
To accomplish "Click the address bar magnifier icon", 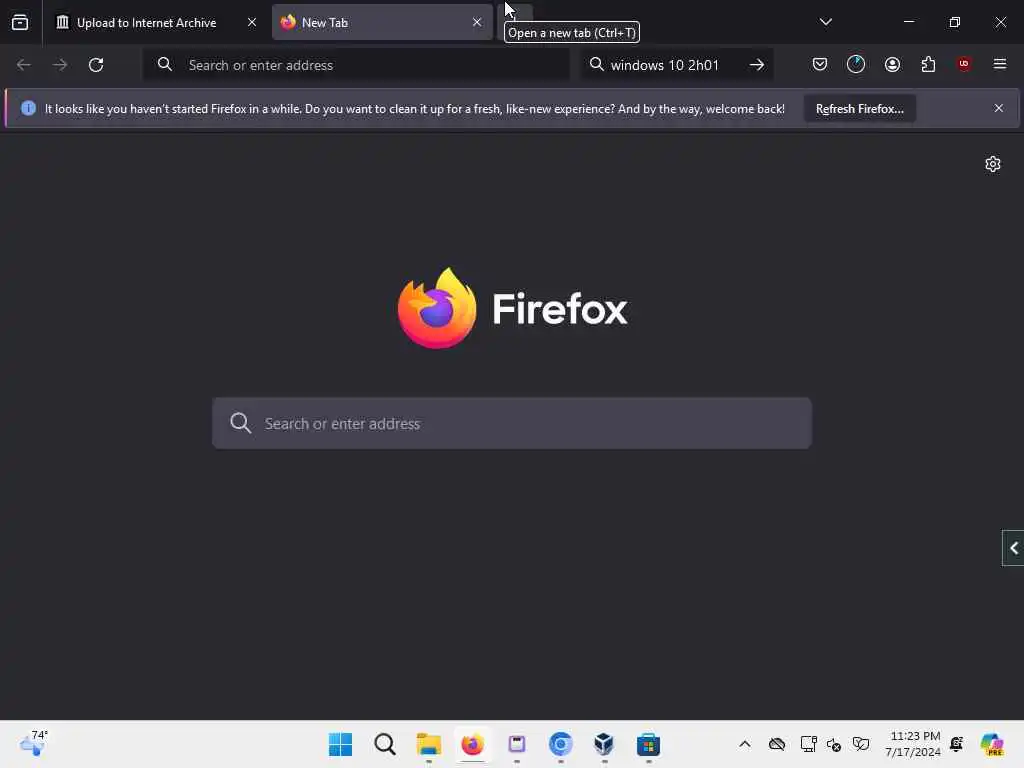I will point(165,64).
